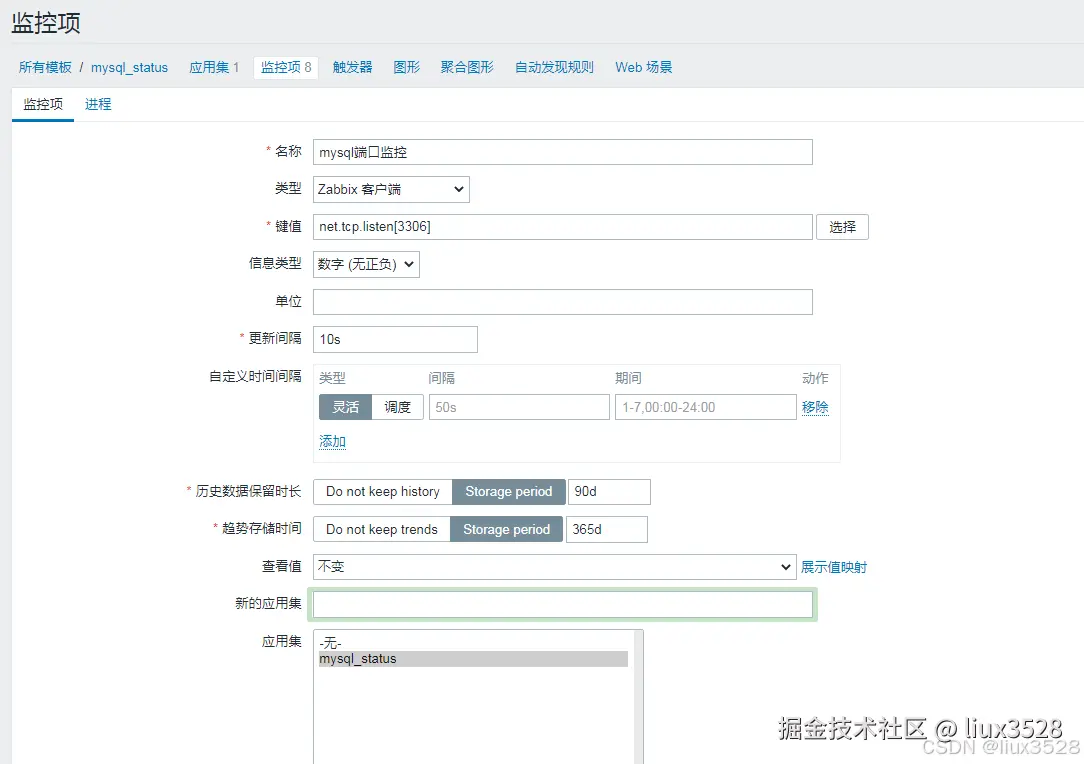1084x764 pixels.
Task: Open the 类型 dropdown showing Zabbix 客户端
Action: (x=390, y=189)
